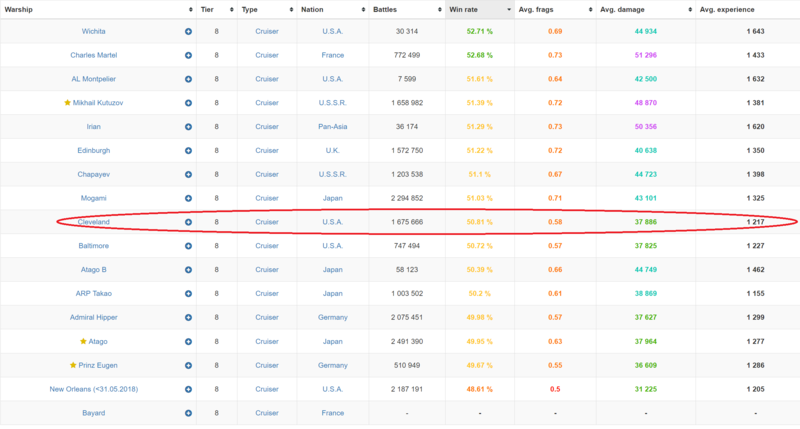Select the Cruiser type link for Irian
The width and height of the screenshot is (800, 429).
pos(267,127)
